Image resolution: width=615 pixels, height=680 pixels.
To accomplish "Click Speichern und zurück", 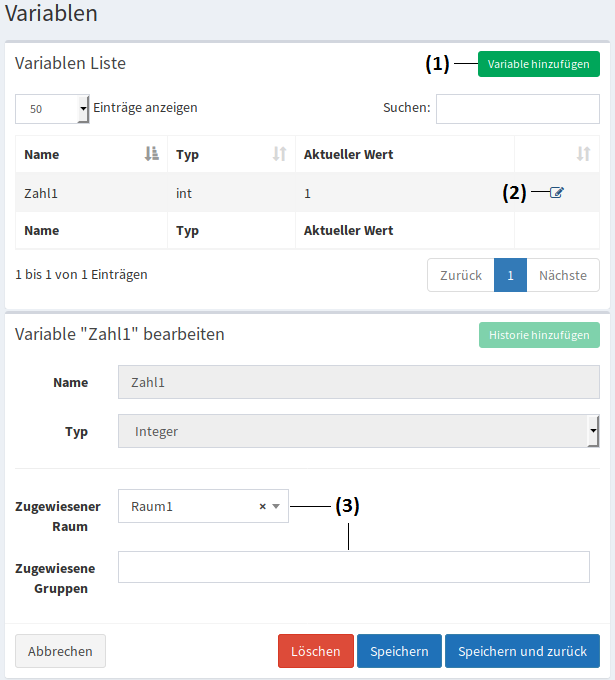I will (x=522, y=651).
